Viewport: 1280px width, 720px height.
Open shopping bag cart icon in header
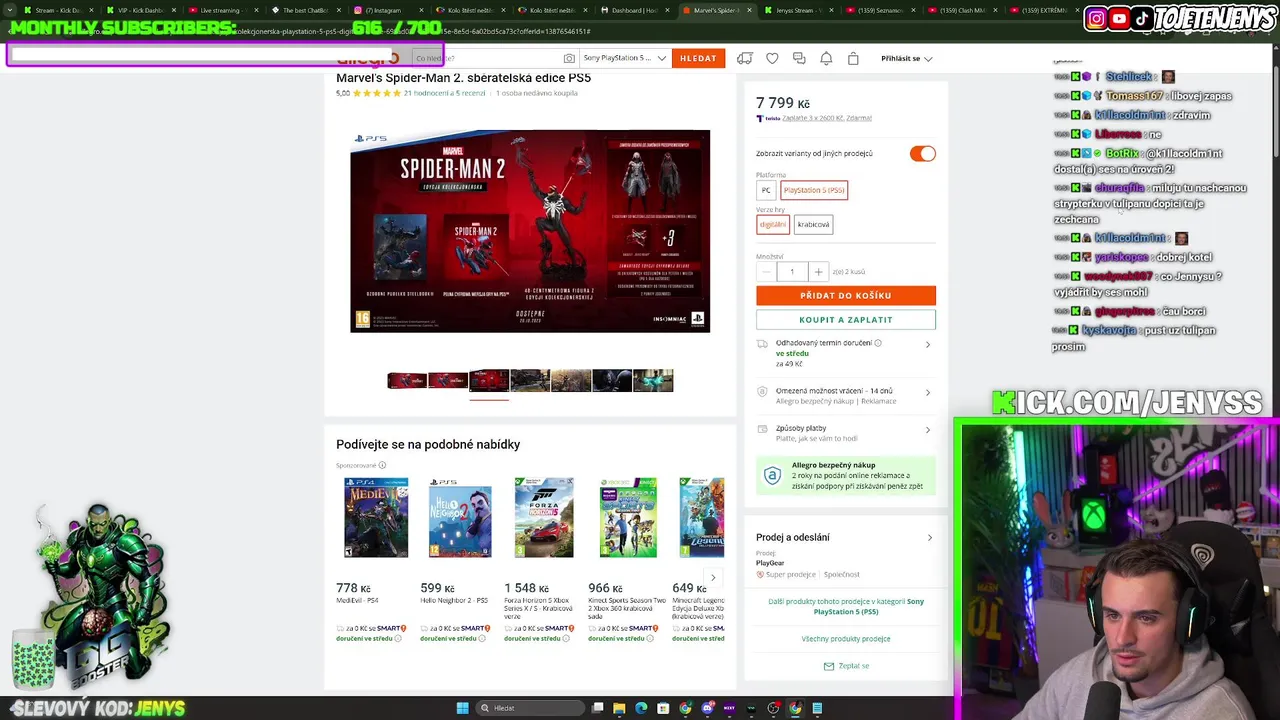point(853,58)
